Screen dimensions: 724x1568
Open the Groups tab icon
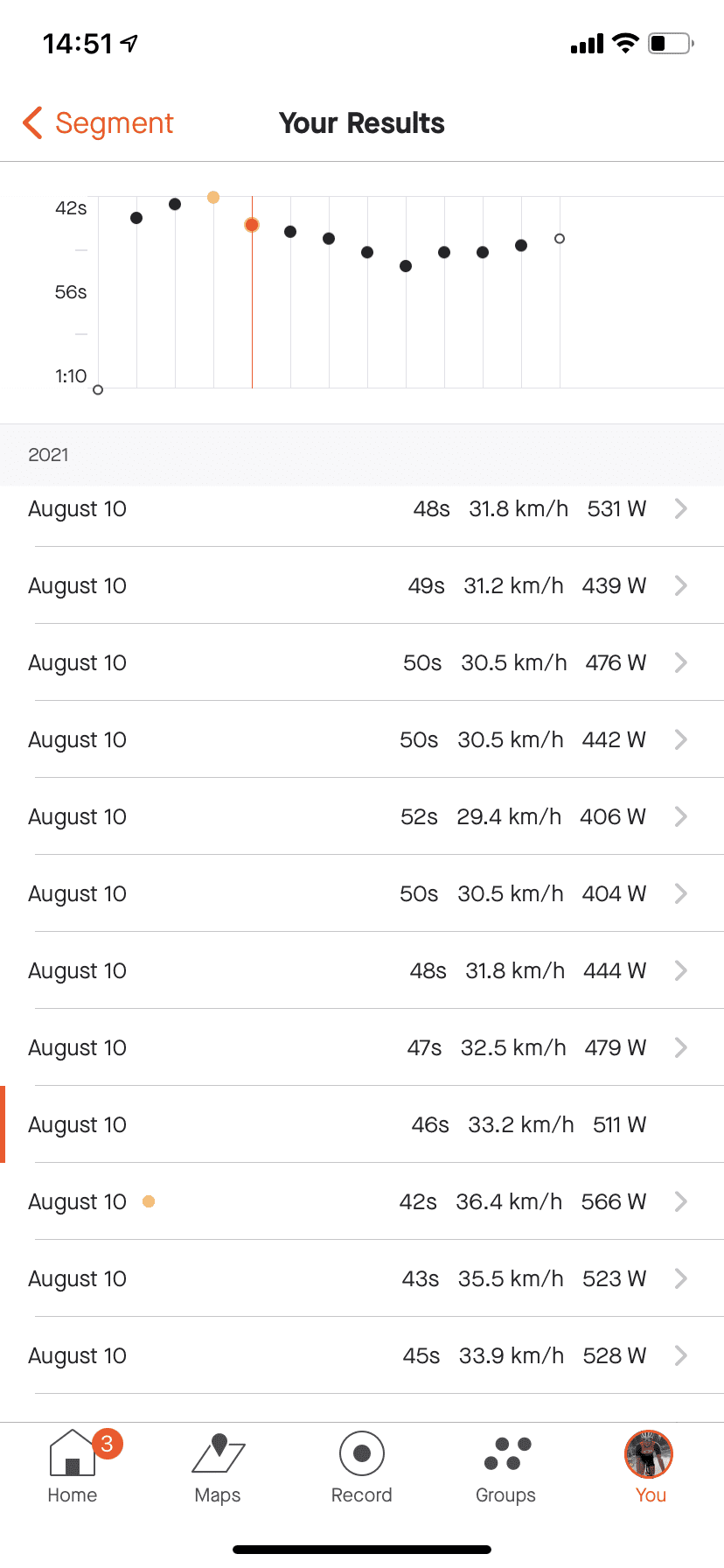[507, 1453]
